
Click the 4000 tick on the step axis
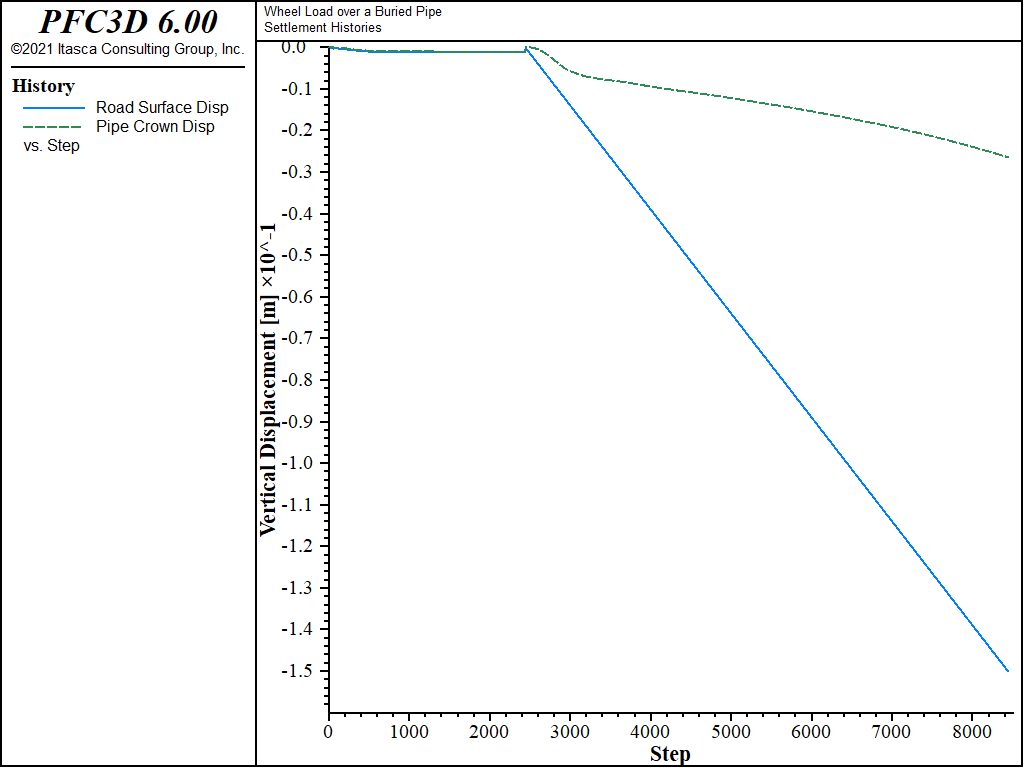click(x=650, y=732)
